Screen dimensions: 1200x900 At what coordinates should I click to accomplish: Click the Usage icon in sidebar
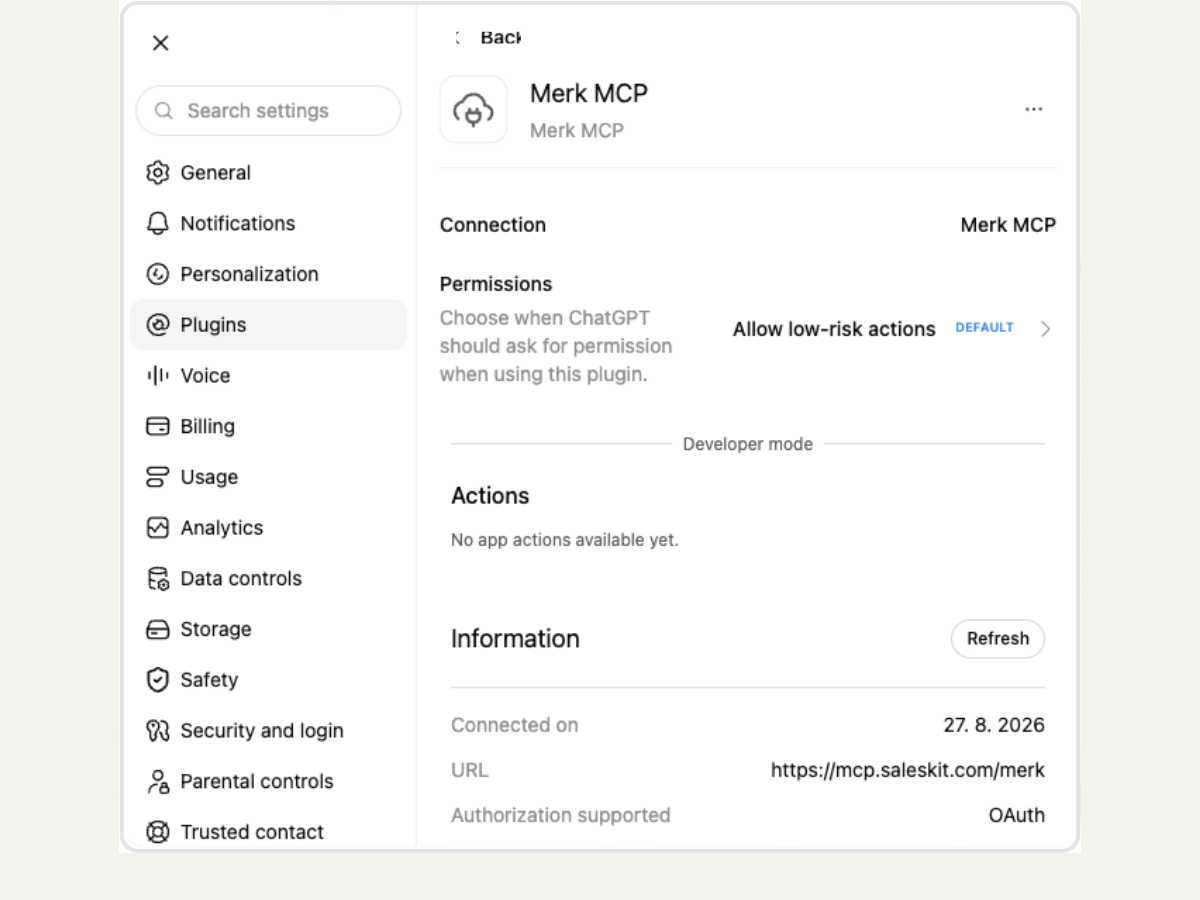(x=158, y=477)
